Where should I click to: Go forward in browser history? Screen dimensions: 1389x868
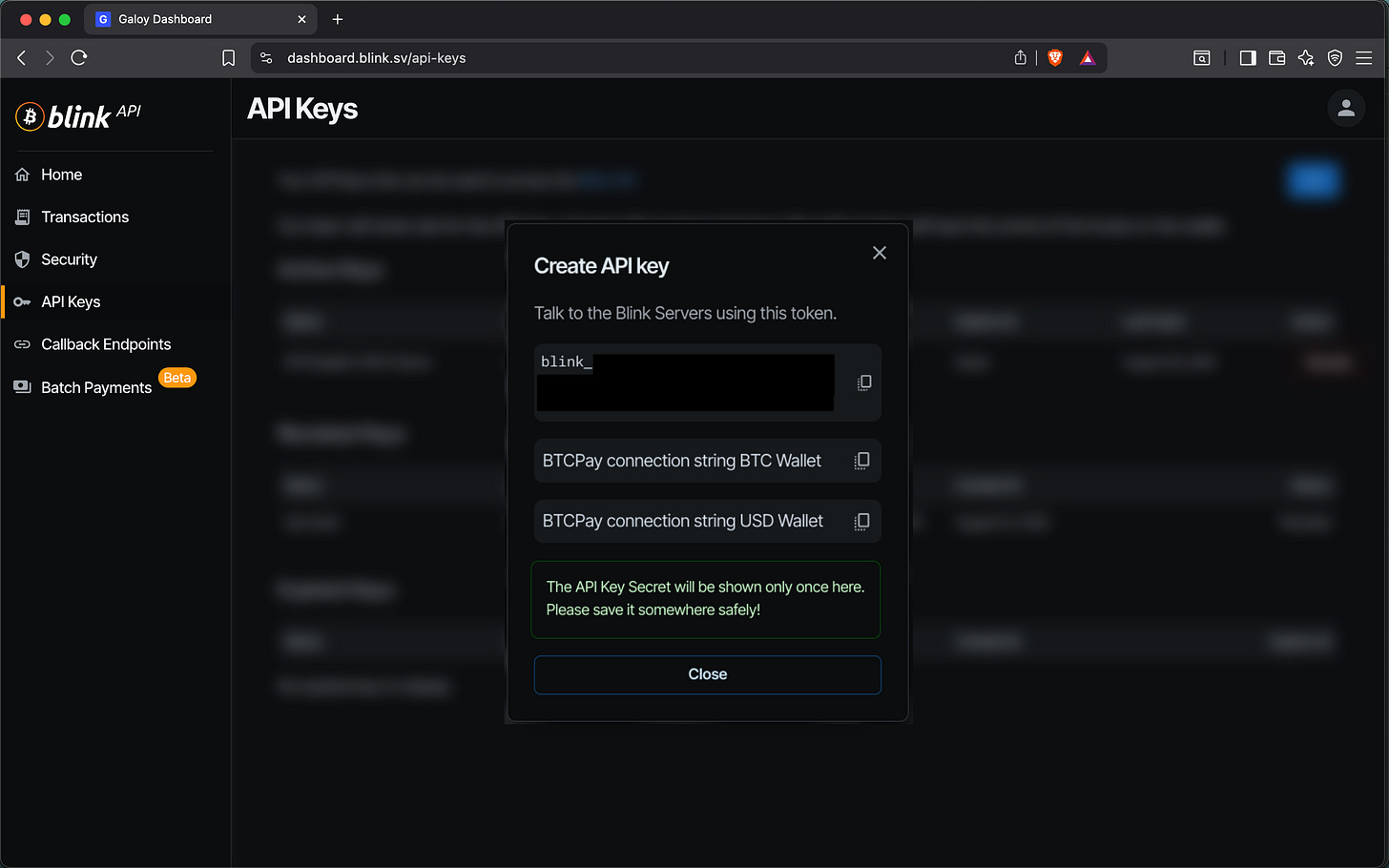coord(50,58)
